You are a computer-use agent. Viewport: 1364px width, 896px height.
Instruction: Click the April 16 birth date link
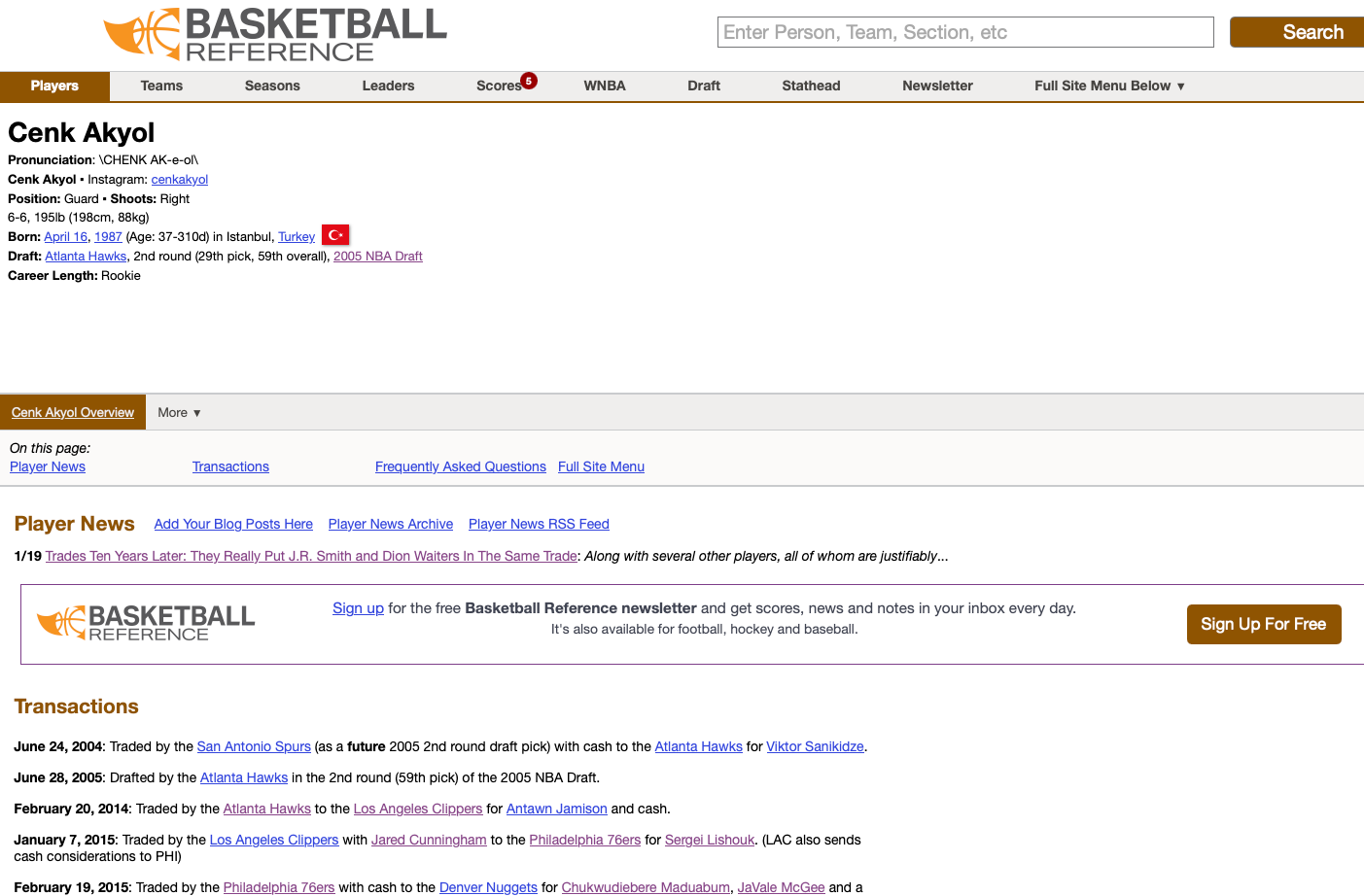(x=66, y=237)
